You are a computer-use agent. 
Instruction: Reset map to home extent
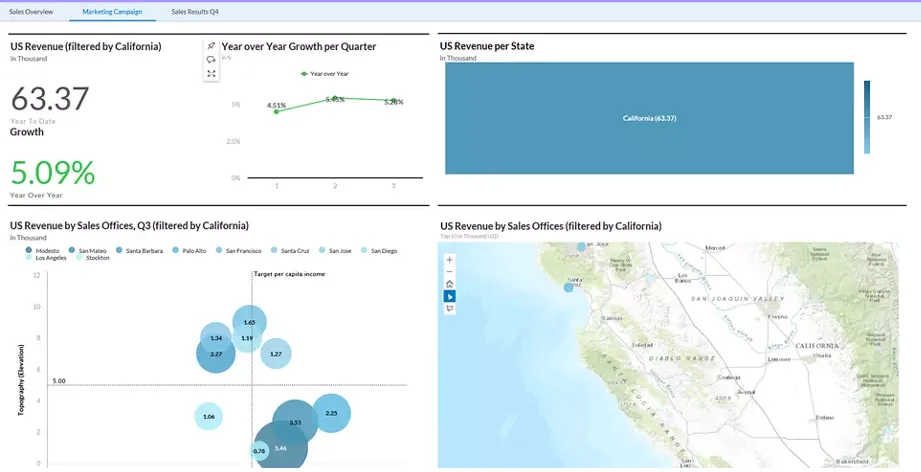tap(449, 284)
